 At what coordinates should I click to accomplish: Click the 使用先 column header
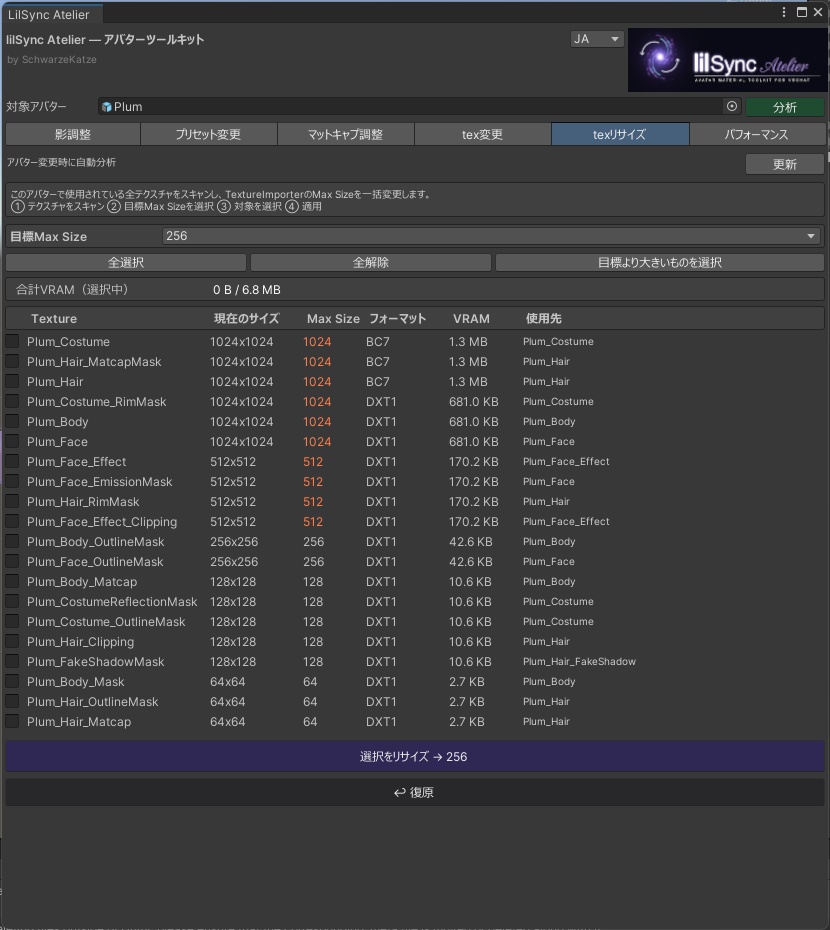543,319
